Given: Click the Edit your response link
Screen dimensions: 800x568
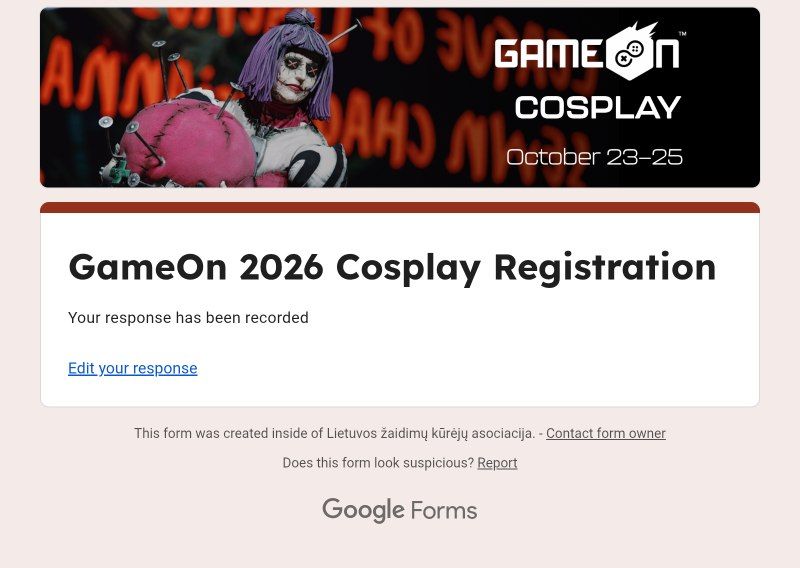Looking at the screenshot, I should point(133,368).
